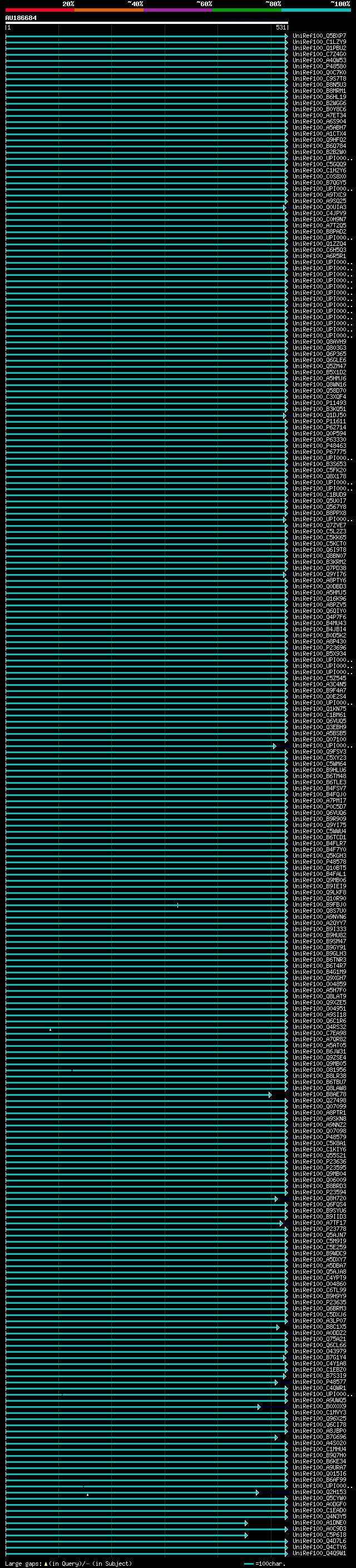The image size is (356, 1568).
Task: Click the UniRef100_Q0C7K0 label
Action: point(319,72)
